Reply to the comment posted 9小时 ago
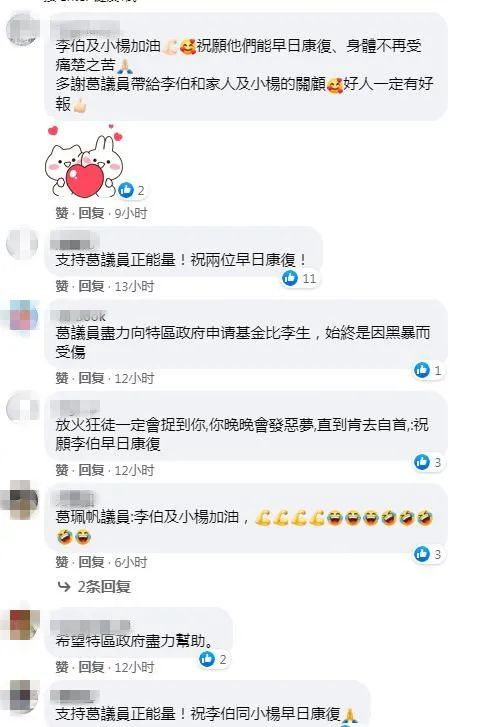This screenshot has width=482, height=727. (x=91, y=213)
